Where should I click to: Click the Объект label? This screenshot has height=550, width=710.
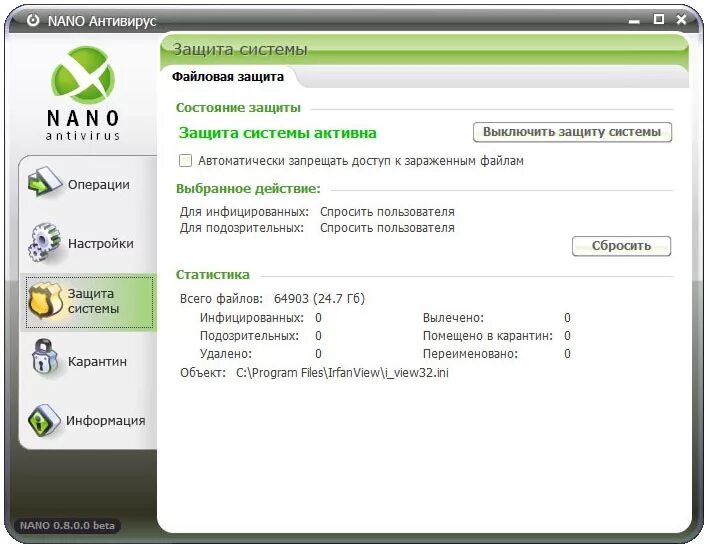coord(203,373)
